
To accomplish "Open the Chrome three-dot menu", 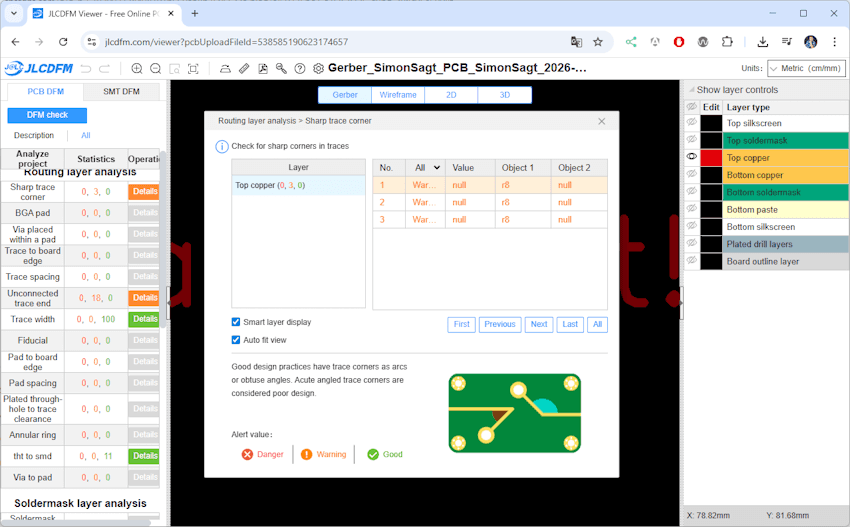I will (x=834, y=42).
